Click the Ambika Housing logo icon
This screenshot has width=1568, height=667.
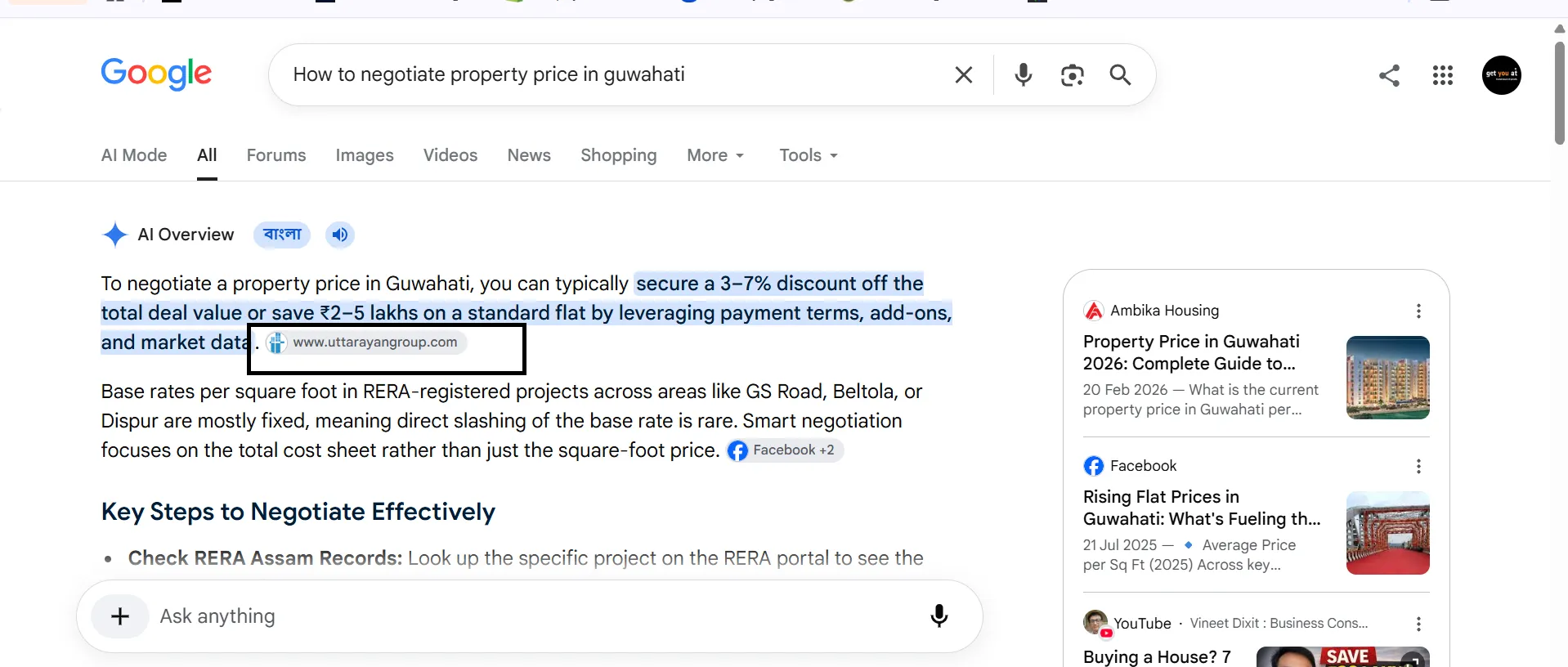click(1093, 311)
